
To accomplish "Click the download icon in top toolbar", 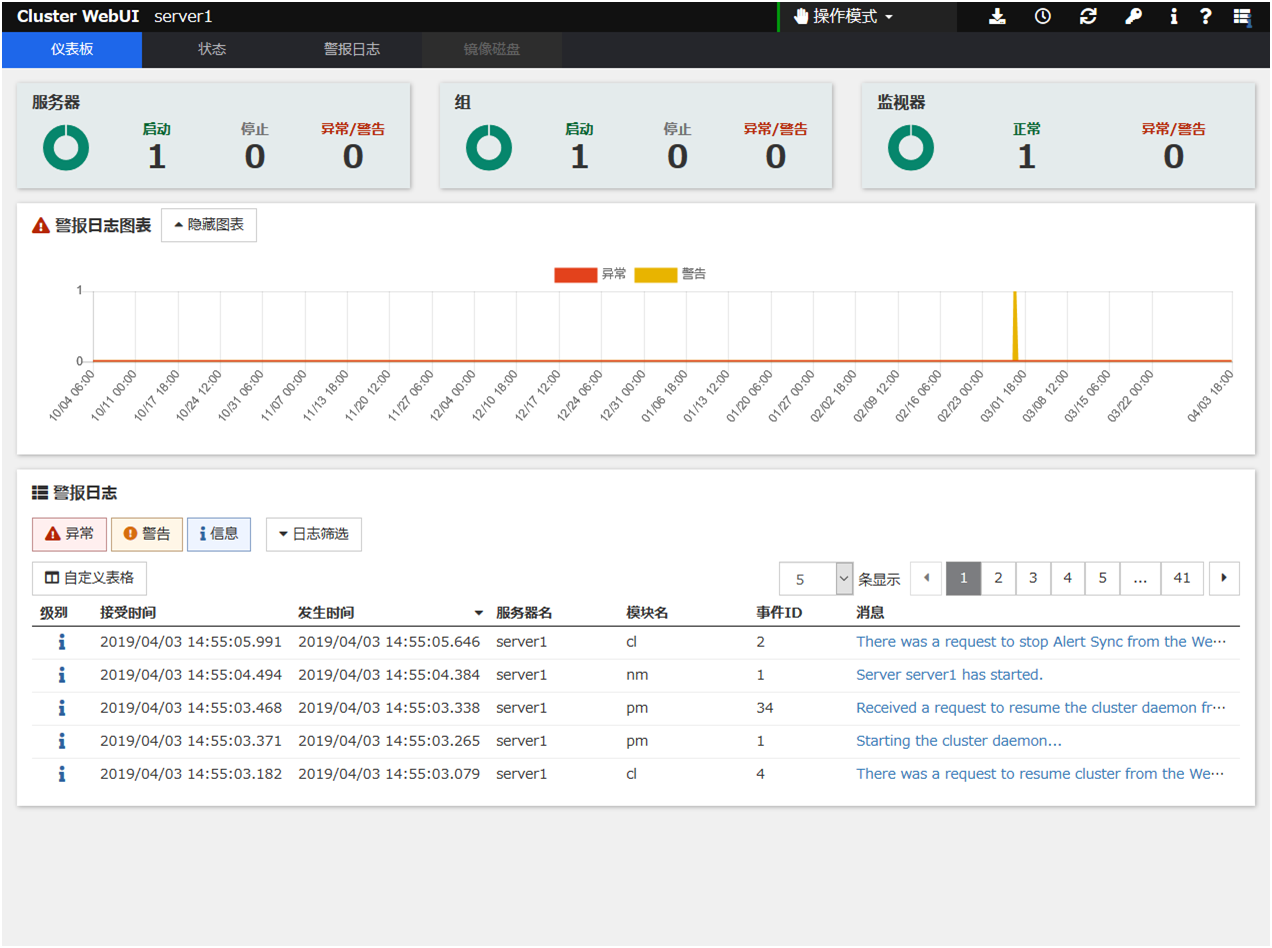I will (997, 17).
